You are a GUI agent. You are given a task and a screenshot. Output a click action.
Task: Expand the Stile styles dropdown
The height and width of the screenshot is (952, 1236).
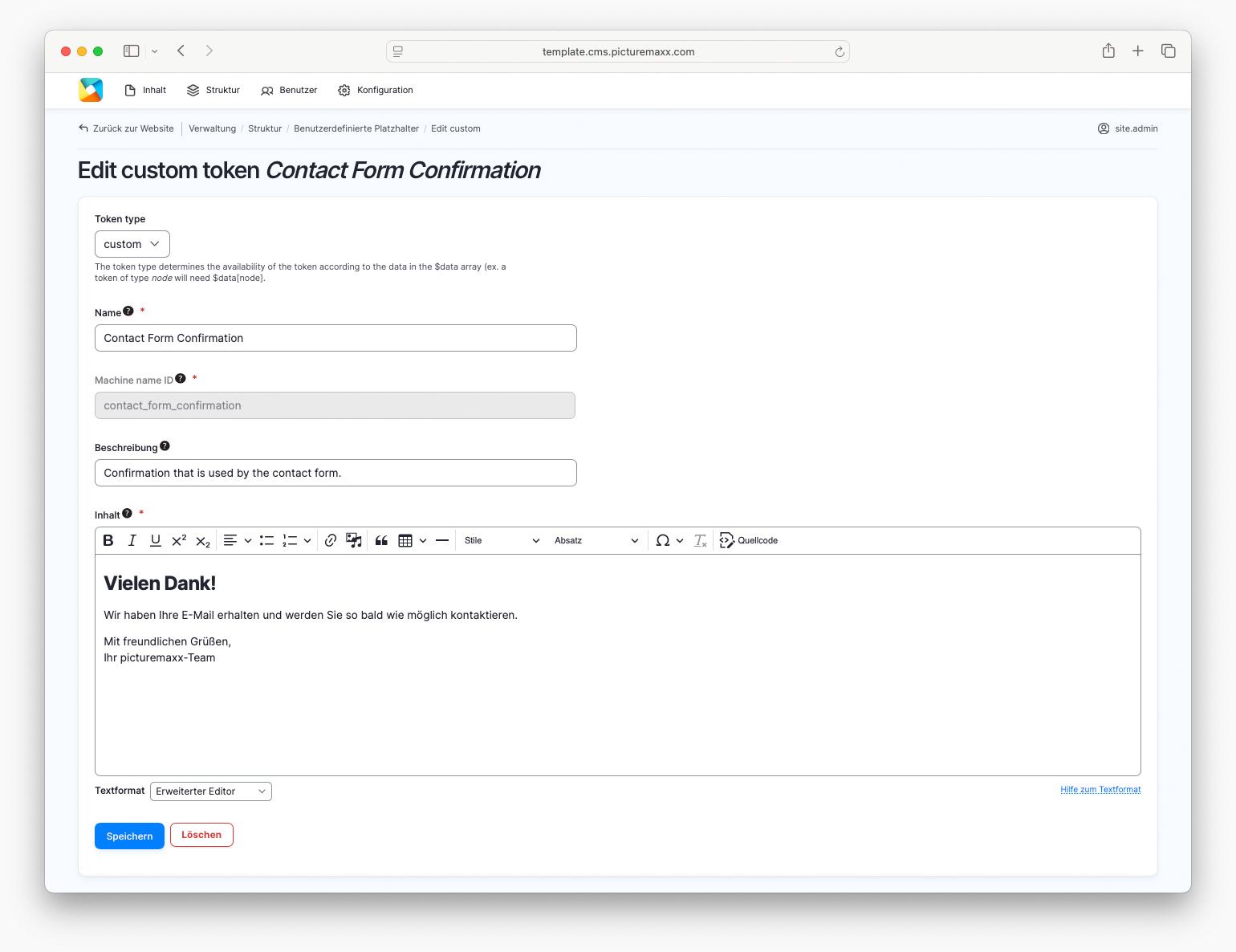point(502,541)
